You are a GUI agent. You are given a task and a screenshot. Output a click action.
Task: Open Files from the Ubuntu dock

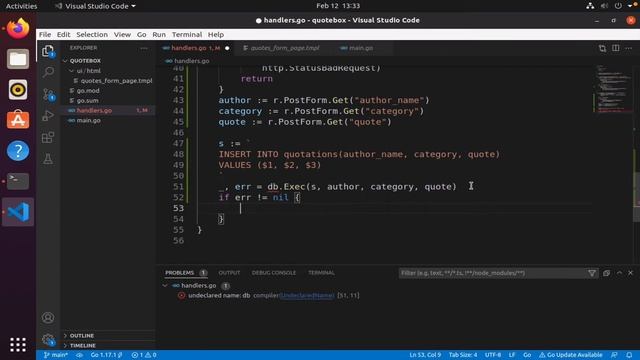click(18, 59)
